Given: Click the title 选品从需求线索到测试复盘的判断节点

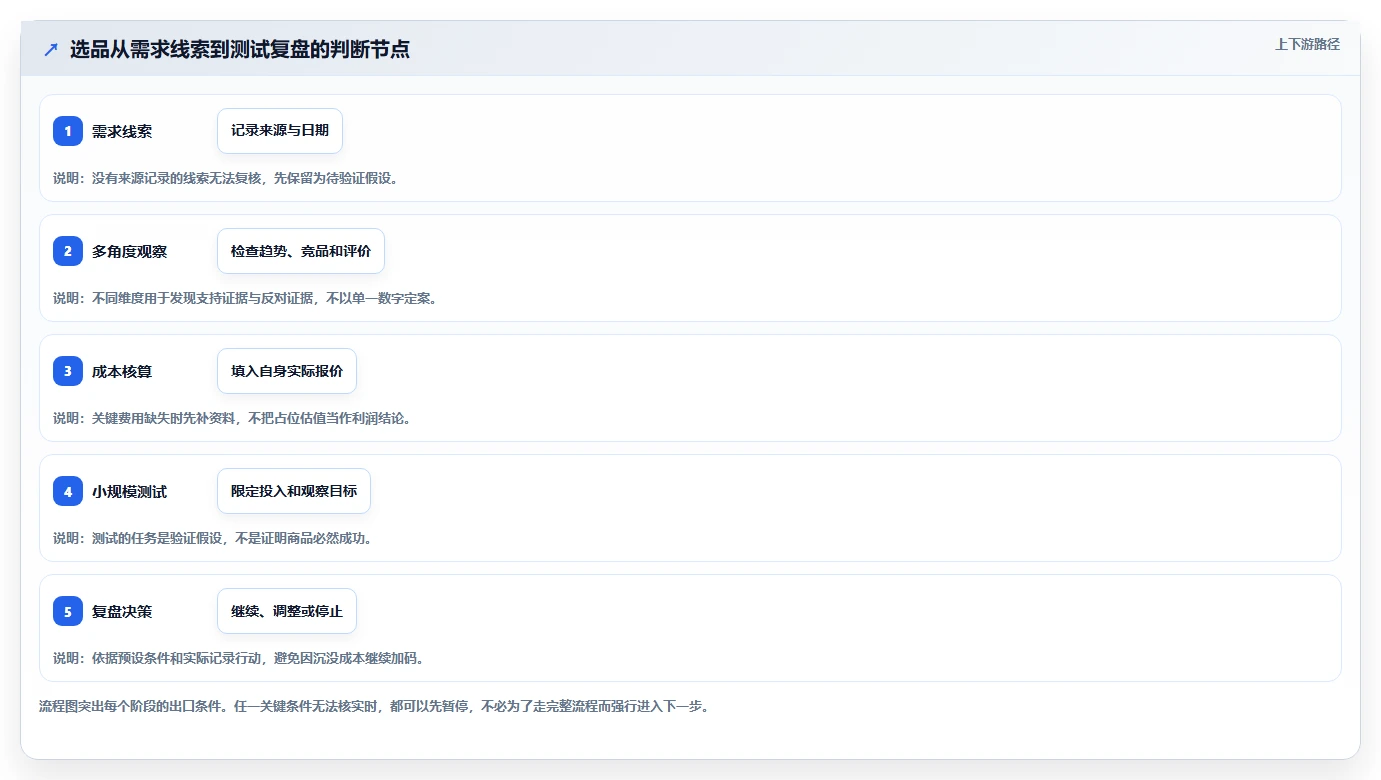Looking at the screenshot, I should [240, 49].
